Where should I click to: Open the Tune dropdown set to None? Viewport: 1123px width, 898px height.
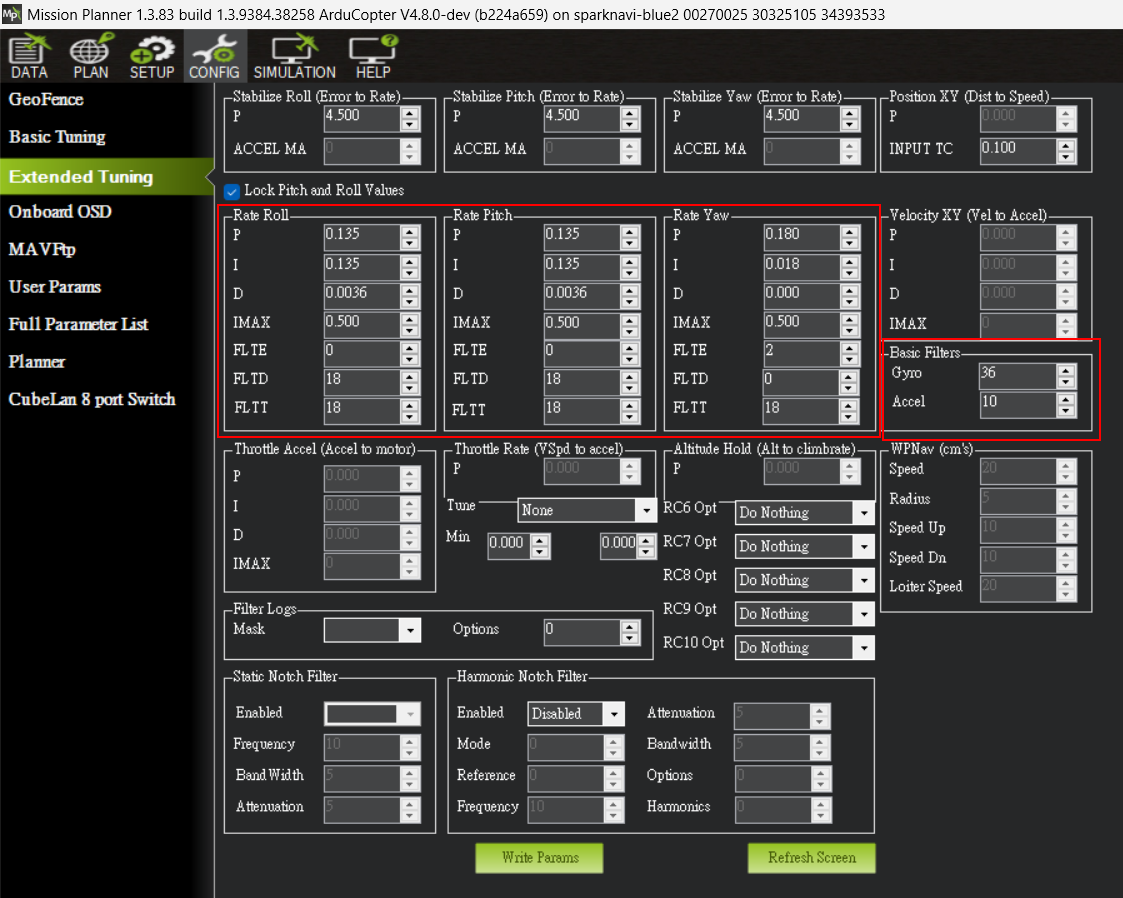pos(587,510)
